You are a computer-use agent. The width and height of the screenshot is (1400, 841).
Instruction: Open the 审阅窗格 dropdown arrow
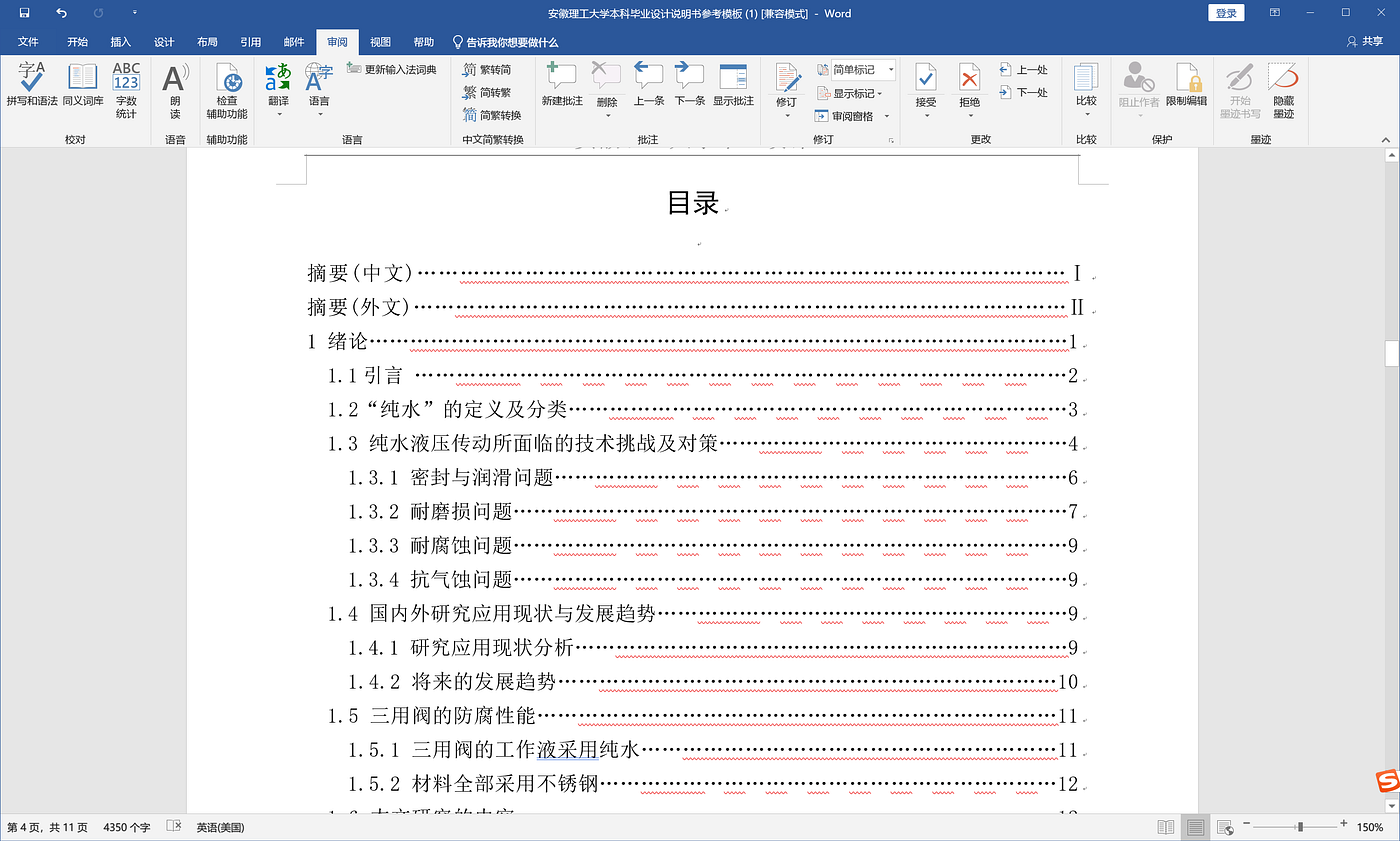pyautogui.click(x=886, y=116)
